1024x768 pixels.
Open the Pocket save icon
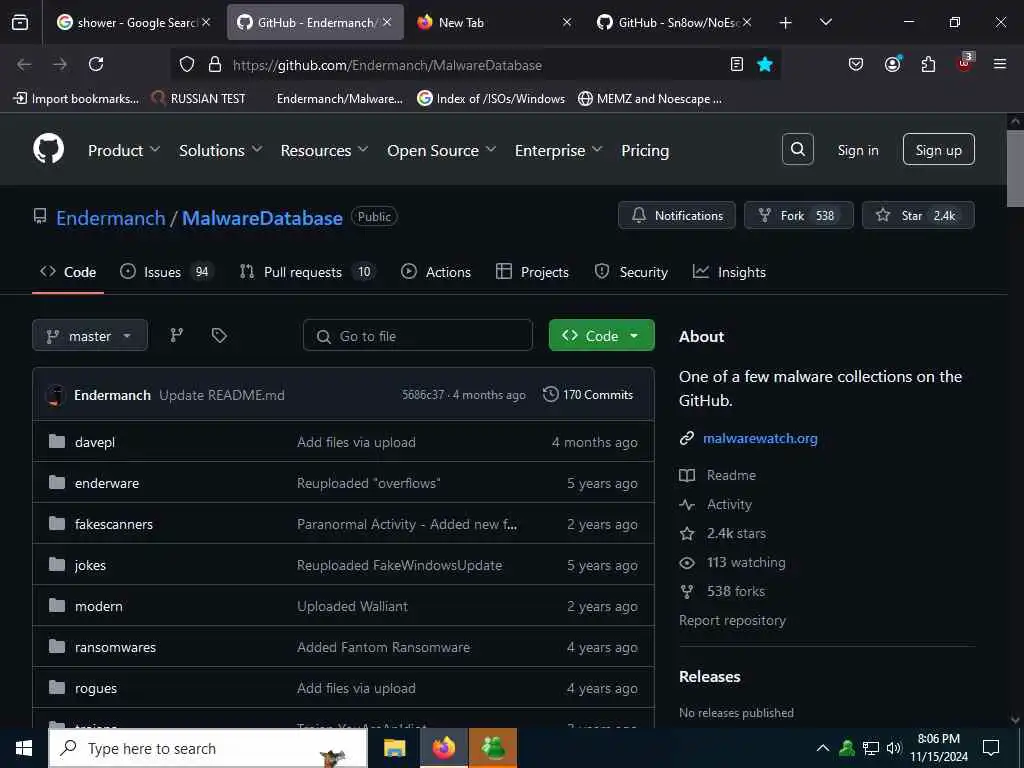tap(856, 64)
